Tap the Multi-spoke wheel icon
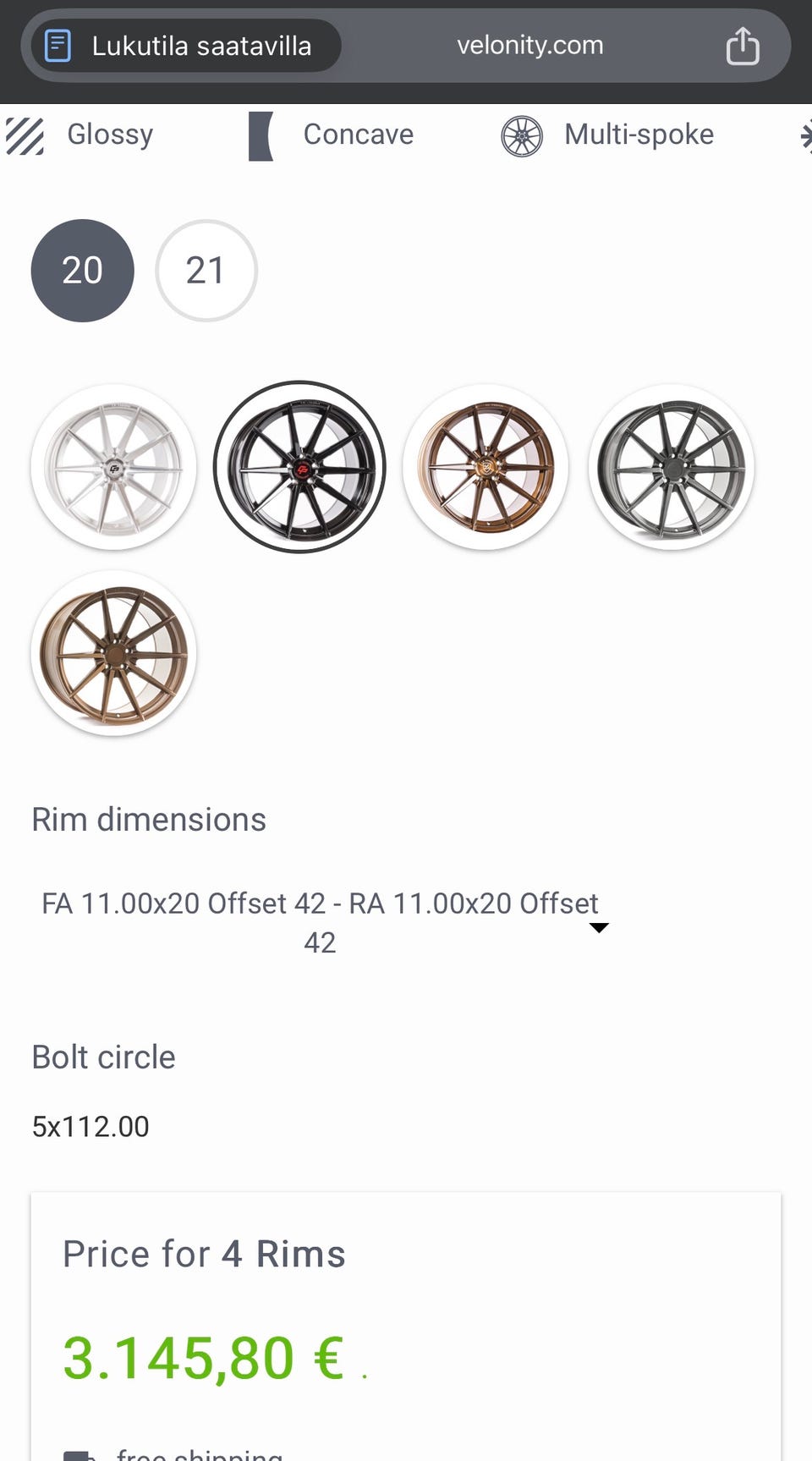 click(522, 136)
